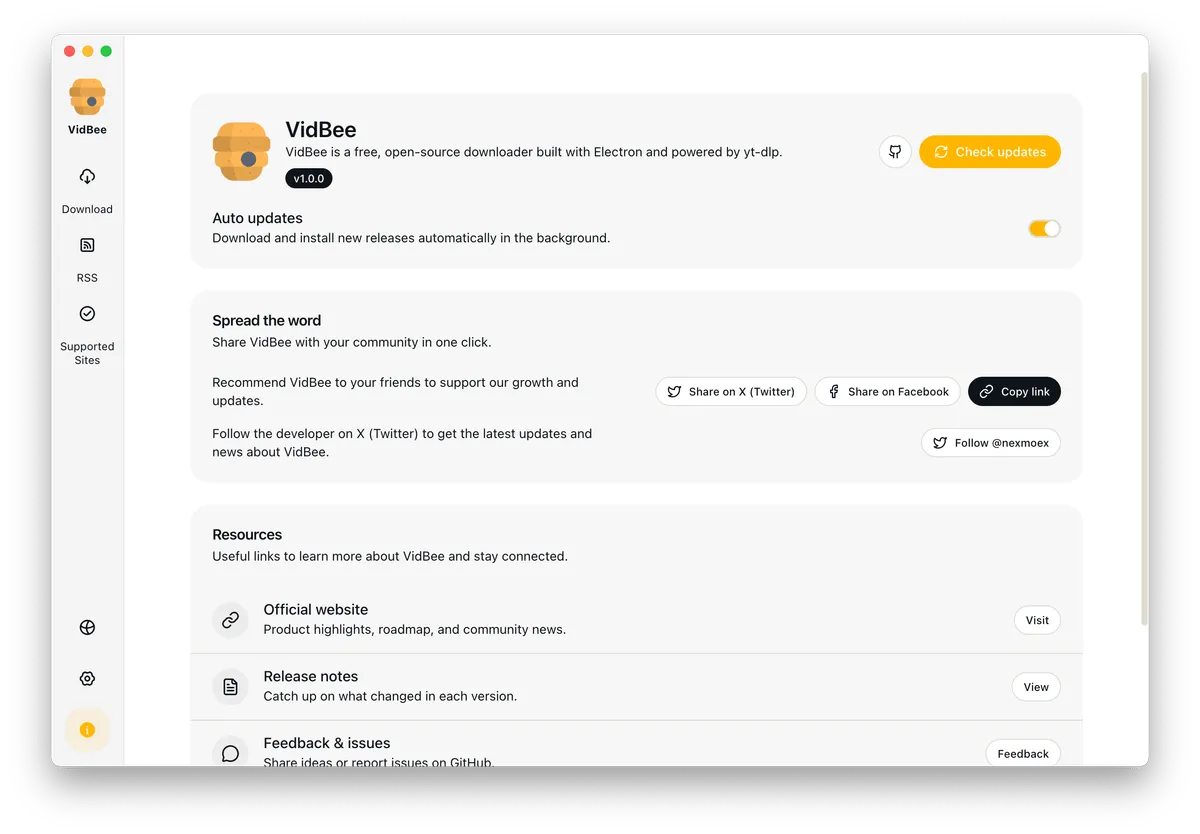Open the GitHub icon next to Check updates

(894, 151)
